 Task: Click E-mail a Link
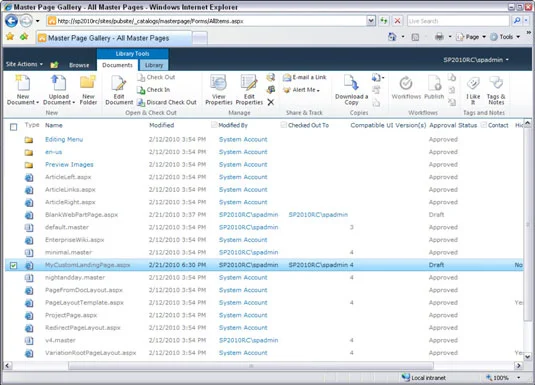305,77
